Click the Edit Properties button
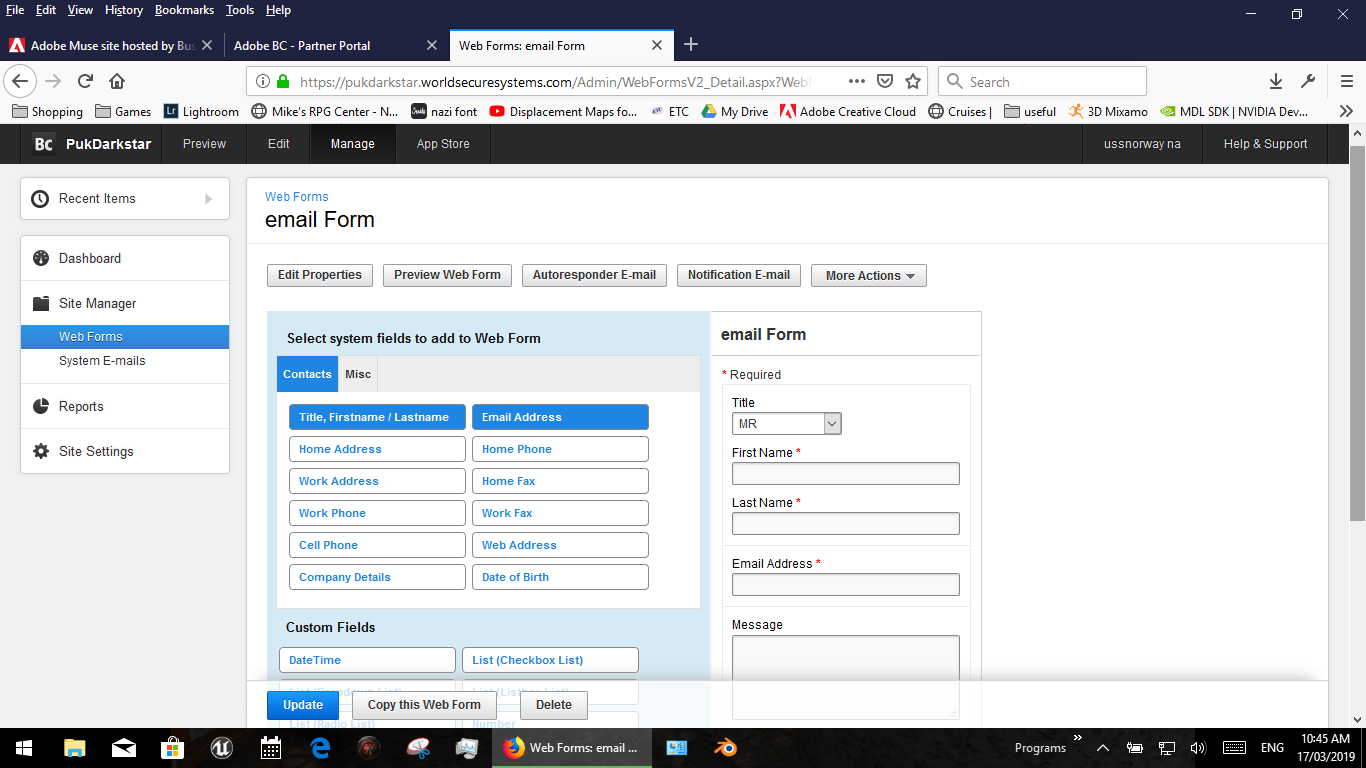The image size is (1366, 768). point(320,275)
